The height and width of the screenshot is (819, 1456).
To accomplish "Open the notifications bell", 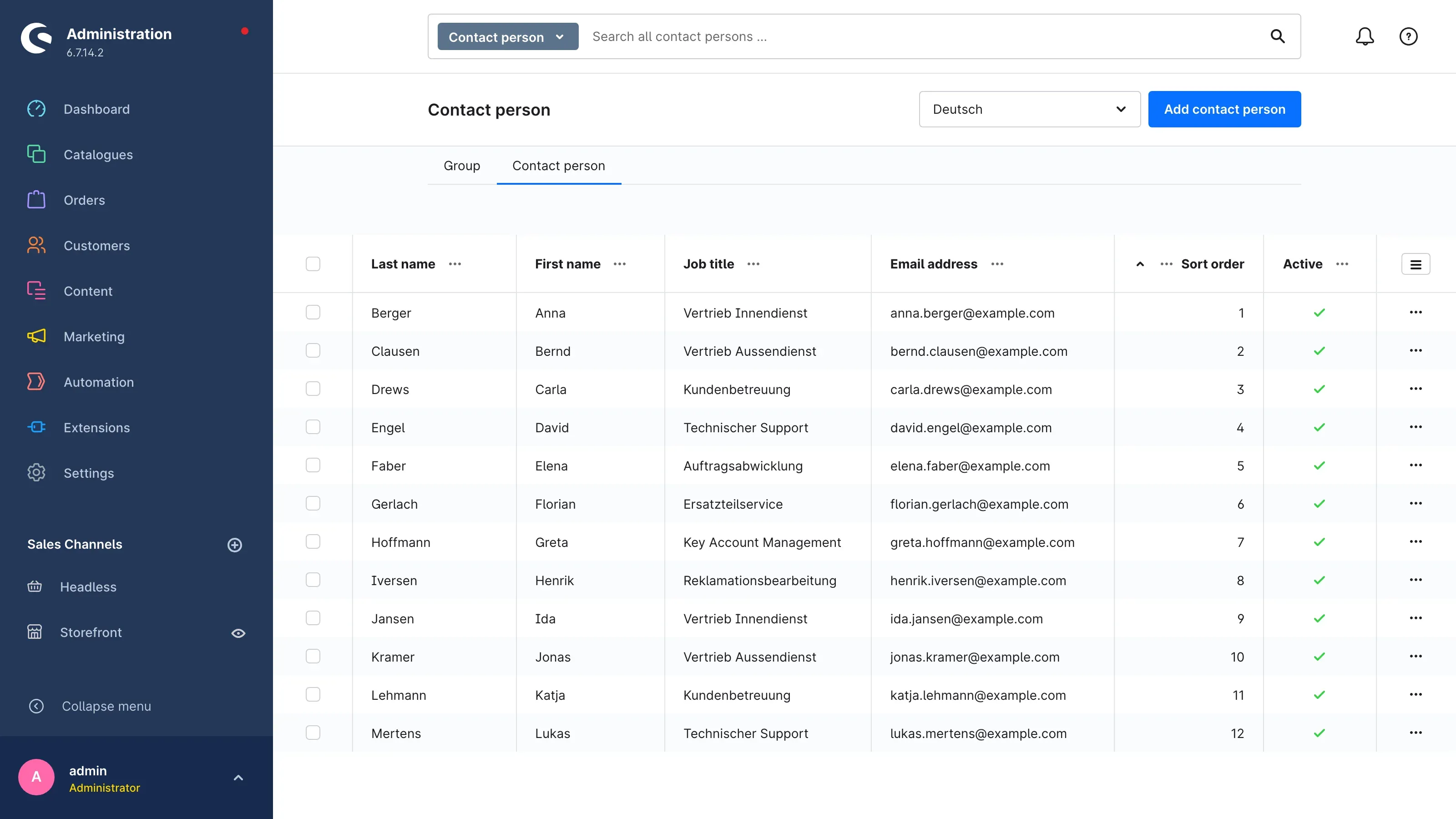I will [1365, 37].
